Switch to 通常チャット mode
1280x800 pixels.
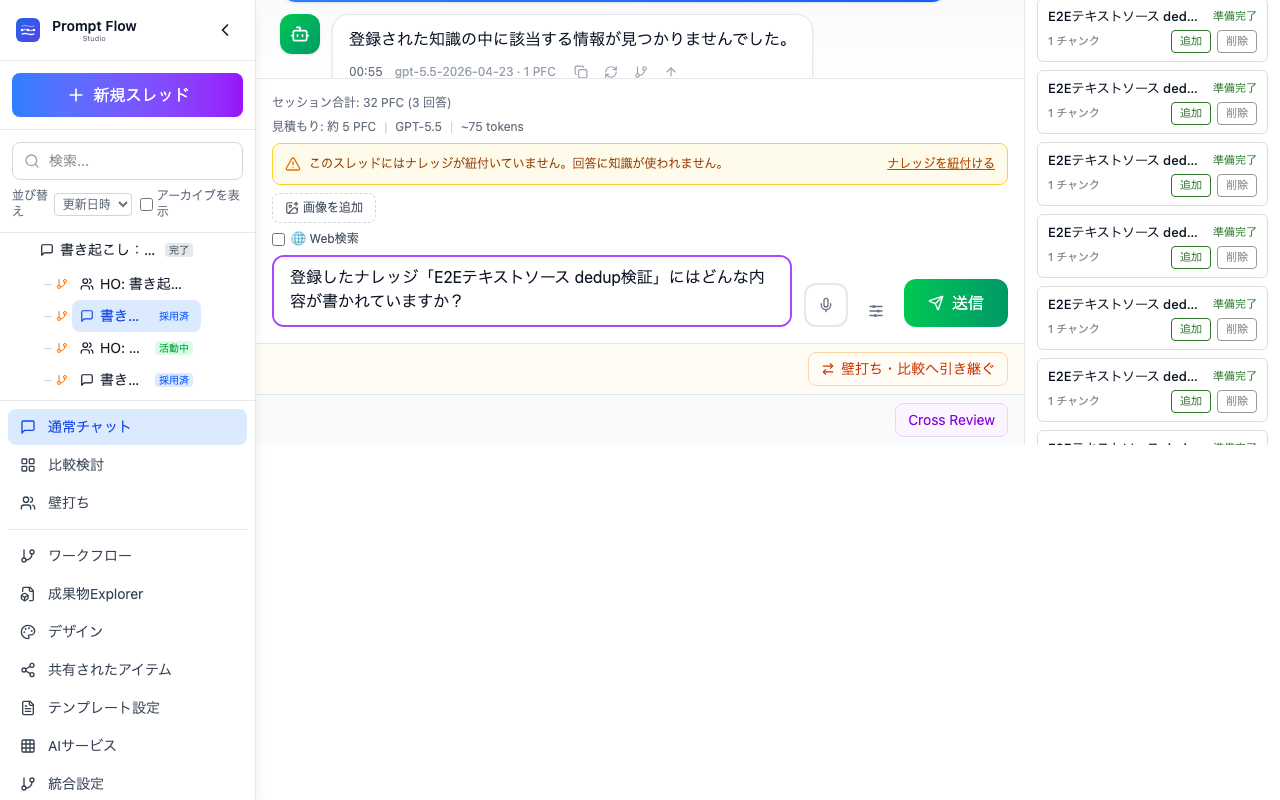pyautogui.click(x=127, y=427)
